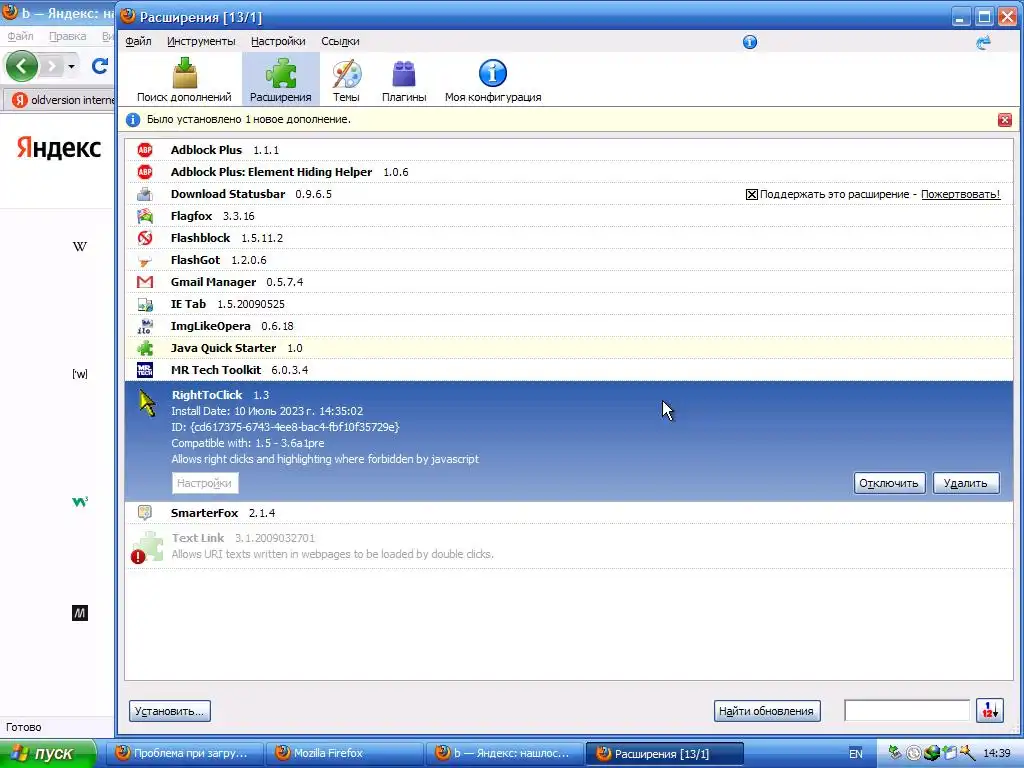Screen dimensions: 1024x768
Task: Select the disabled Text Link row
Action: click(569, 547)
